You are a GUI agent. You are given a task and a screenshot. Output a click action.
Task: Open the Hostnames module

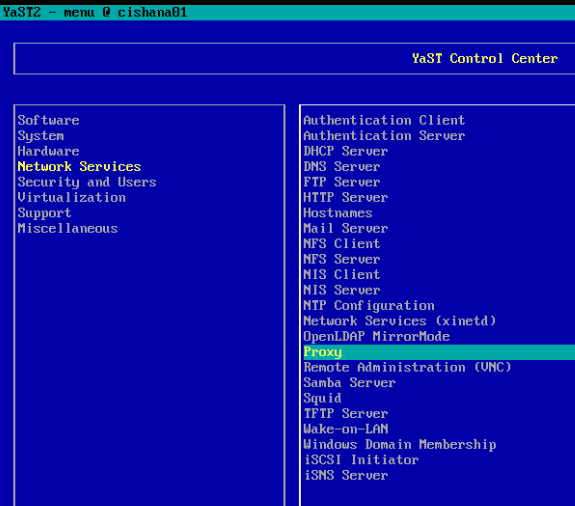pos(338,213)
